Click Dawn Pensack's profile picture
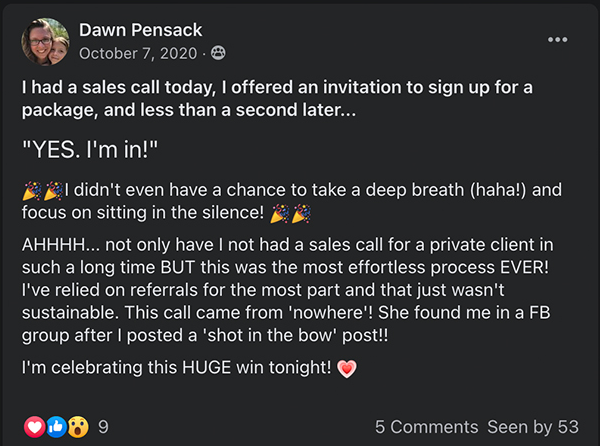This screenshot has height=446, width=600. click(x=46, y=41)
